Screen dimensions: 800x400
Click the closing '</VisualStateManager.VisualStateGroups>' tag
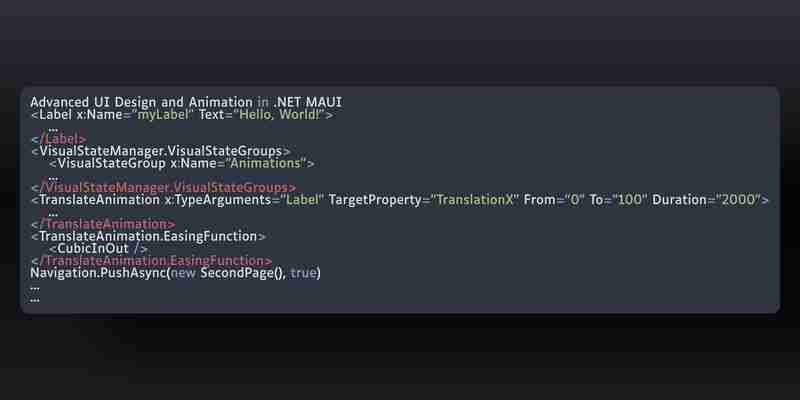[x=163, y=187]
